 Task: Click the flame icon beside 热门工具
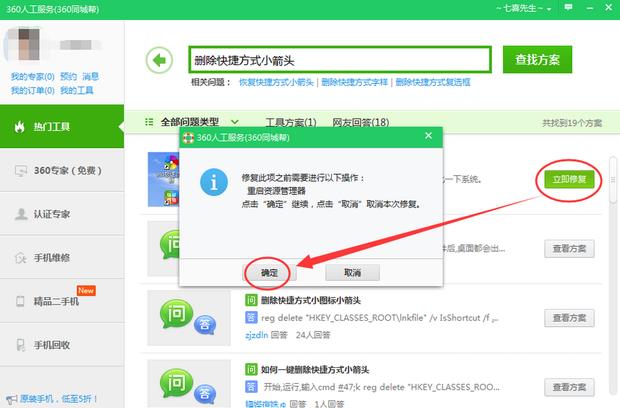point(19,127)
